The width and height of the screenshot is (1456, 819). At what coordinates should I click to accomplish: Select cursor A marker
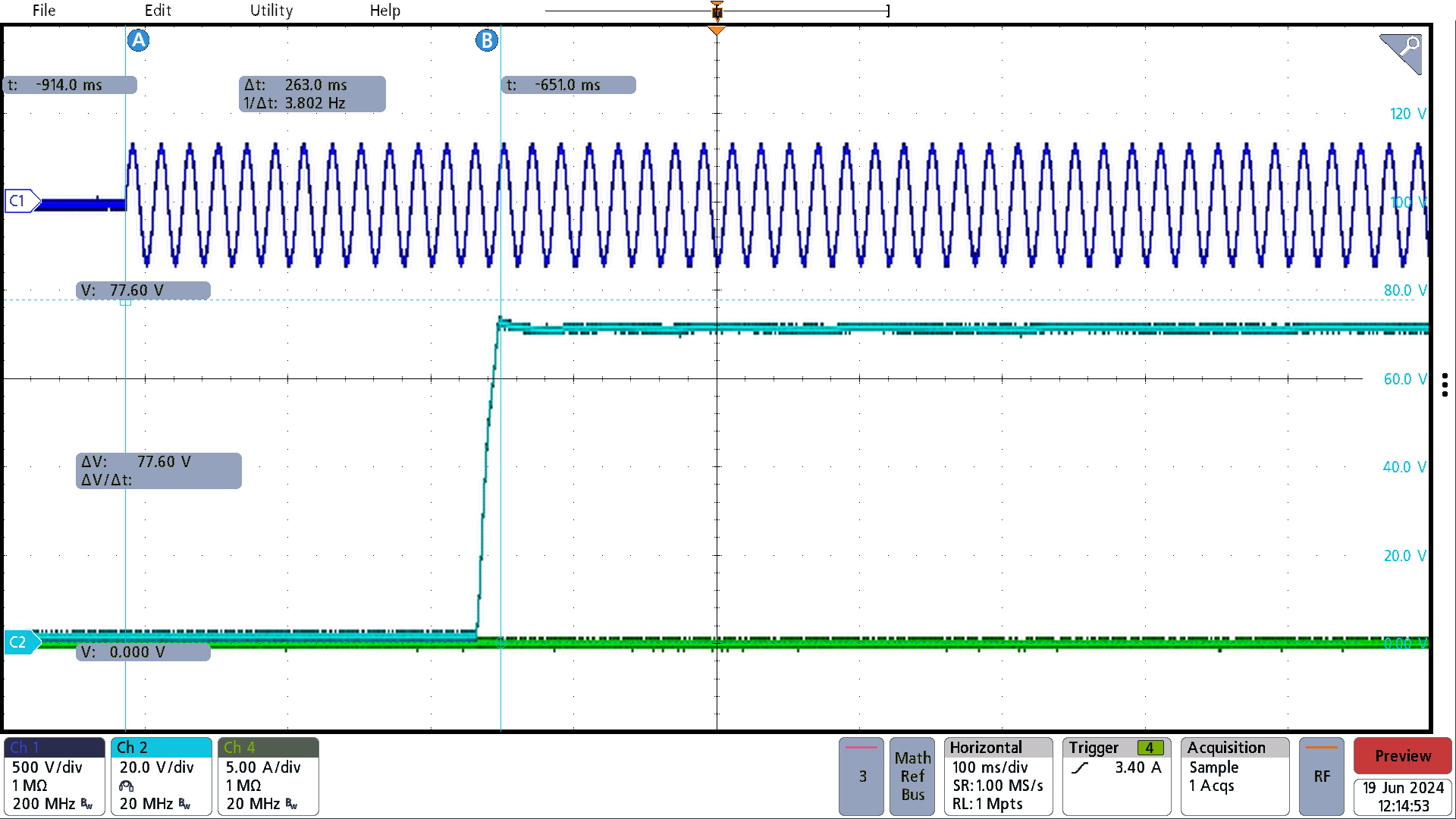[x=138, y=40]
